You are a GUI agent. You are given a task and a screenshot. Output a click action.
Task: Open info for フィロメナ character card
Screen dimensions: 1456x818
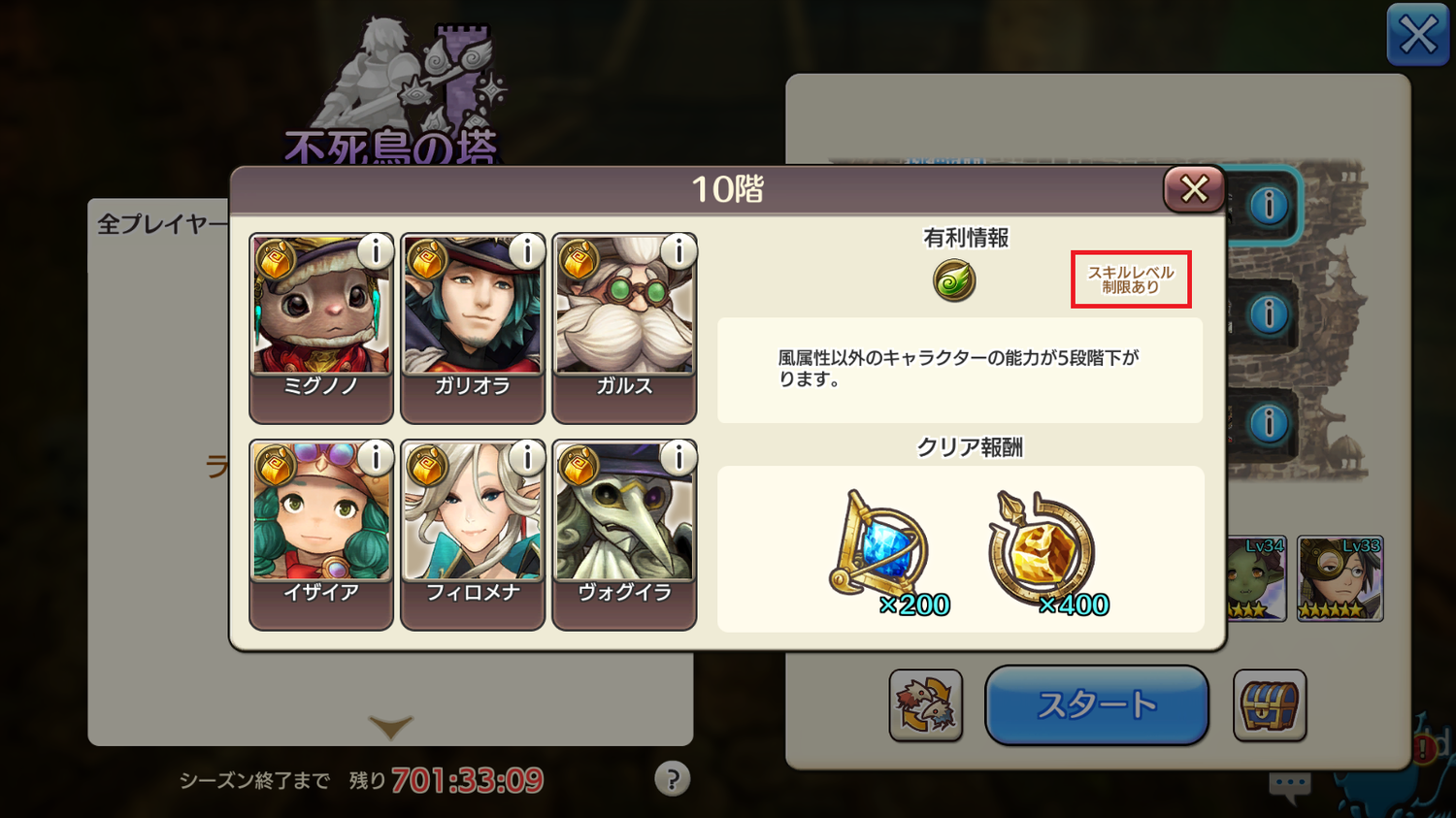527,457
